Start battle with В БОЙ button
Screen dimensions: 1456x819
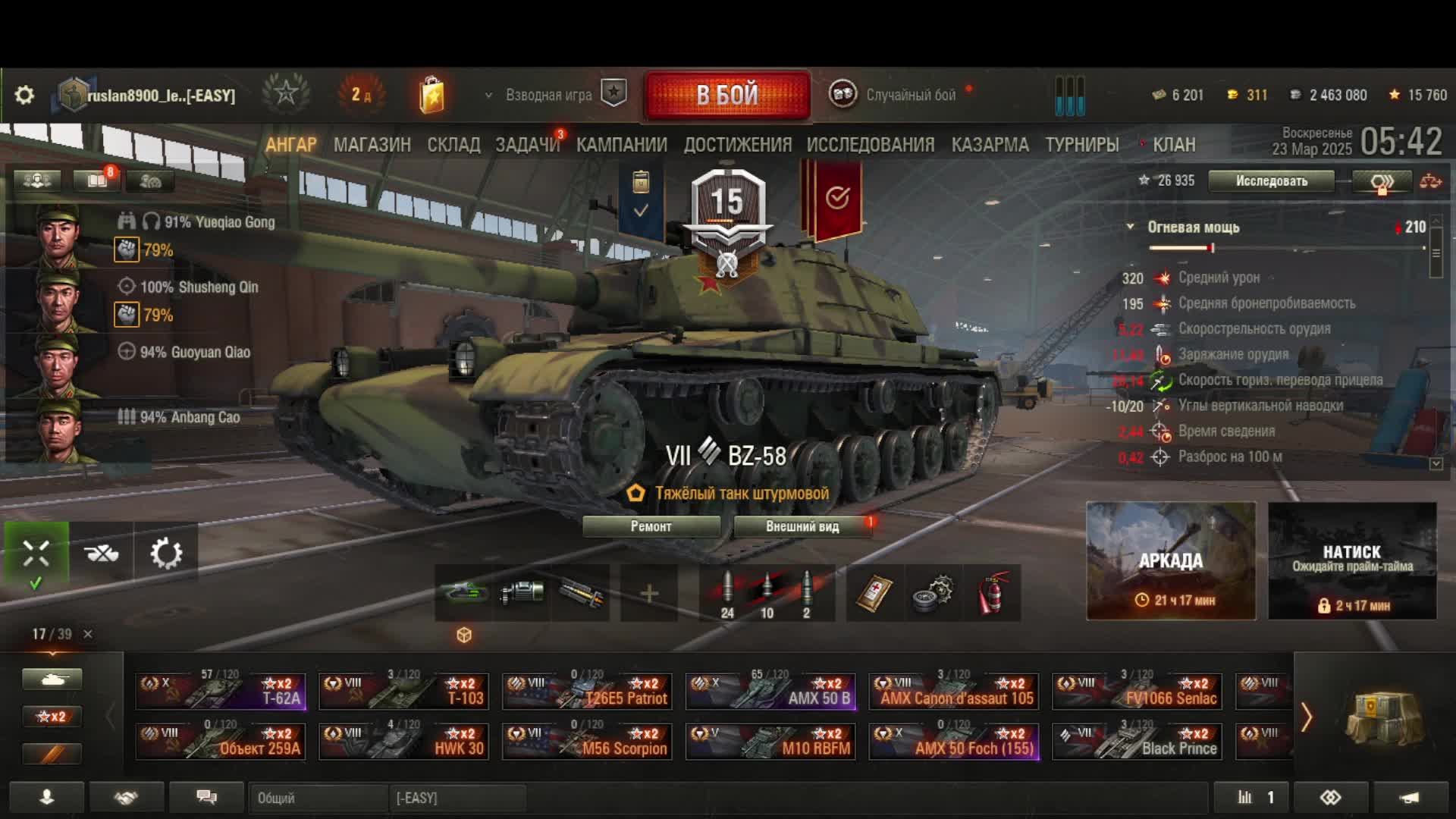(x=727, y=96)
